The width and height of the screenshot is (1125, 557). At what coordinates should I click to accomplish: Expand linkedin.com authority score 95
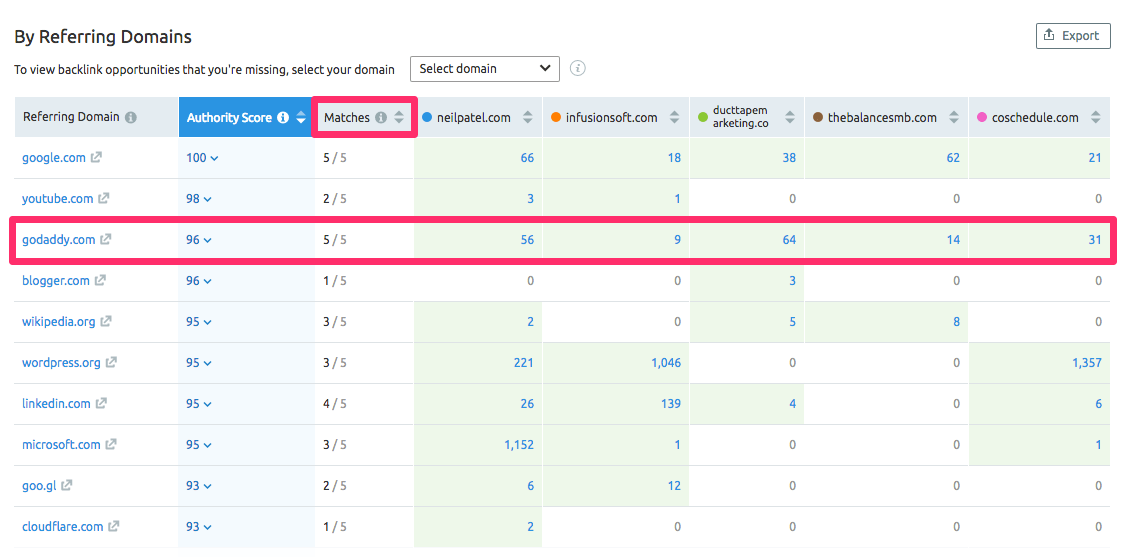[x=199, y=404]
